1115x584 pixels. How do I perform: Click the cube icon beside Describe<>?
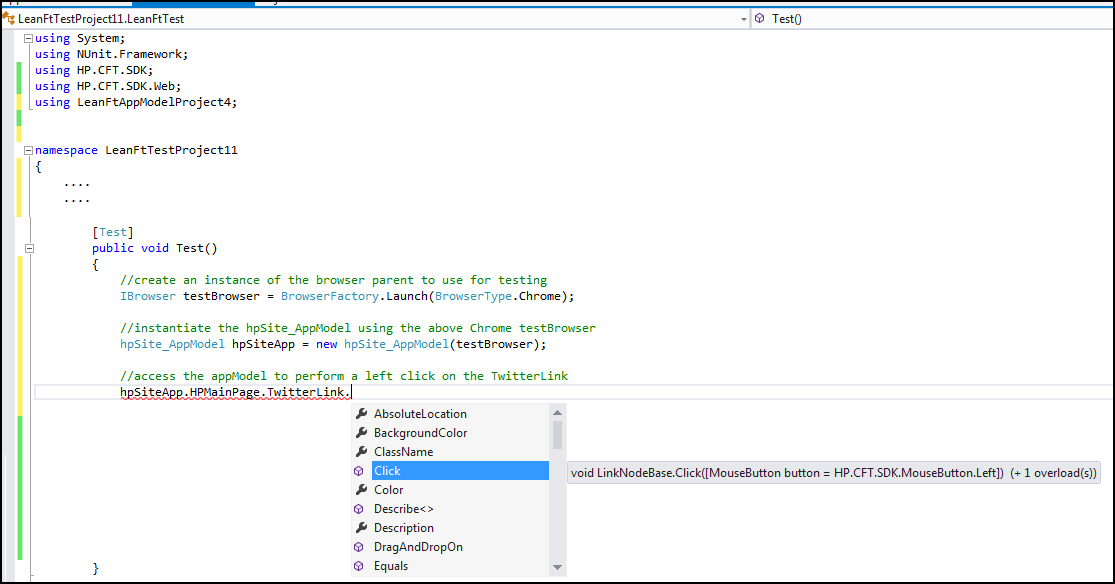(360, 509)
